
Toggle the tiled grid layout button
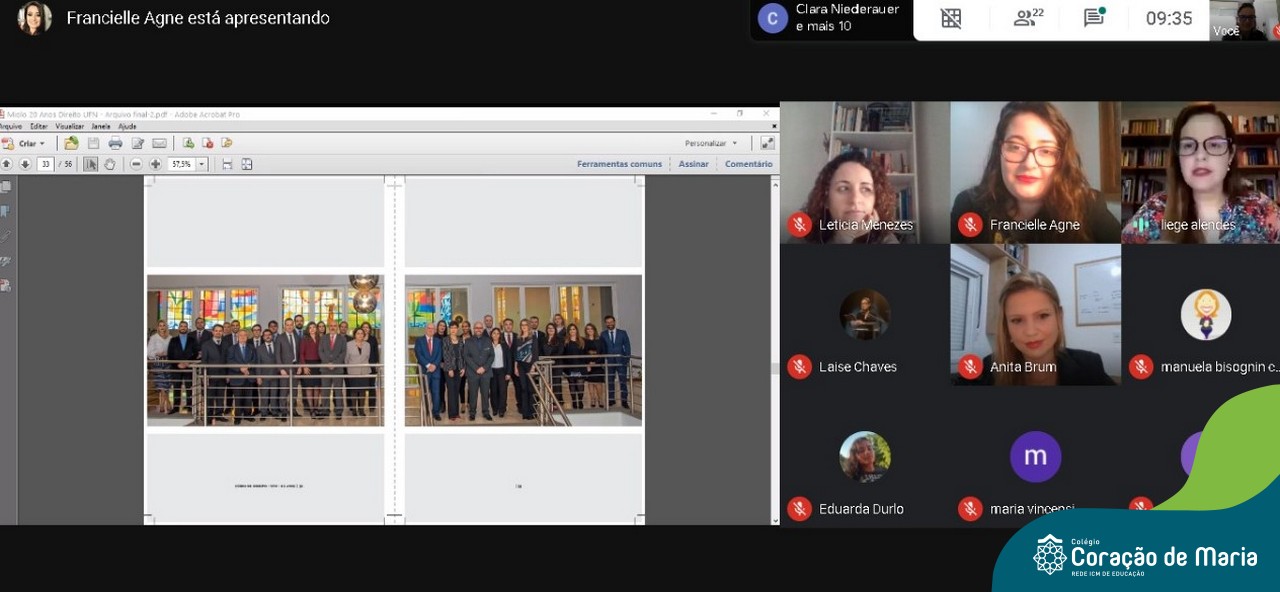tap(951, 18)
